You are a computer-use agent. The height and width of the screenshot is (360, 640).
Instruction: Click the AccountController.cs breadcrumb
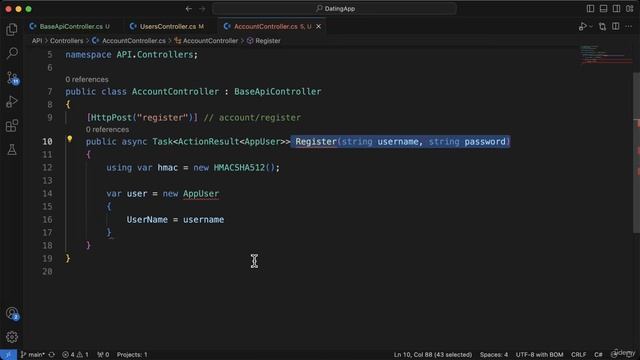pos(129,41)
